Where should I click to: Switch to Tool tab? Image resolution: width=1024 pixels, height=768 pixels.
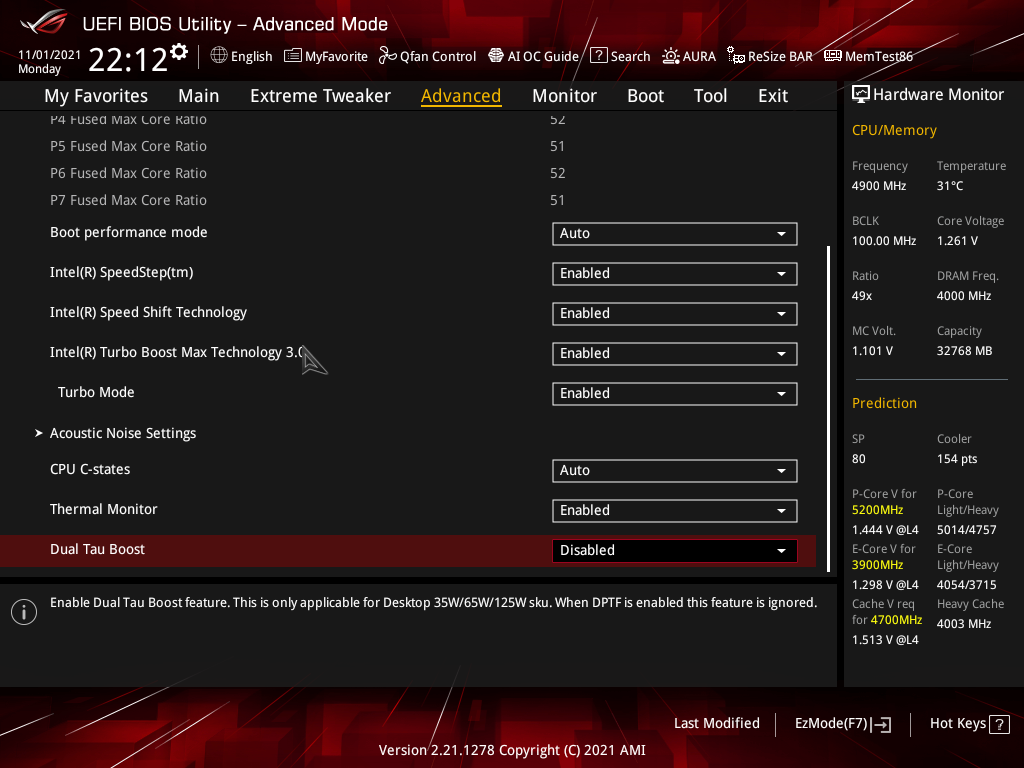[x=711, y=96]
